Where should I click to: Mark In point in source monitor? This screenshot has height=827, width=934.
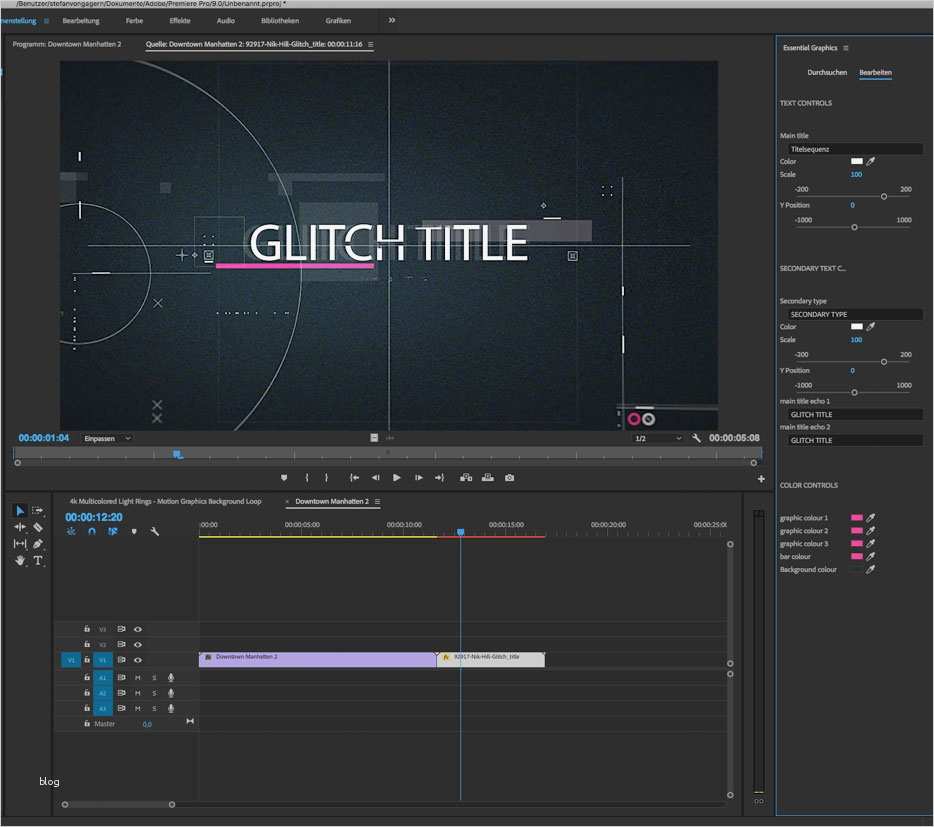(307, 478)
